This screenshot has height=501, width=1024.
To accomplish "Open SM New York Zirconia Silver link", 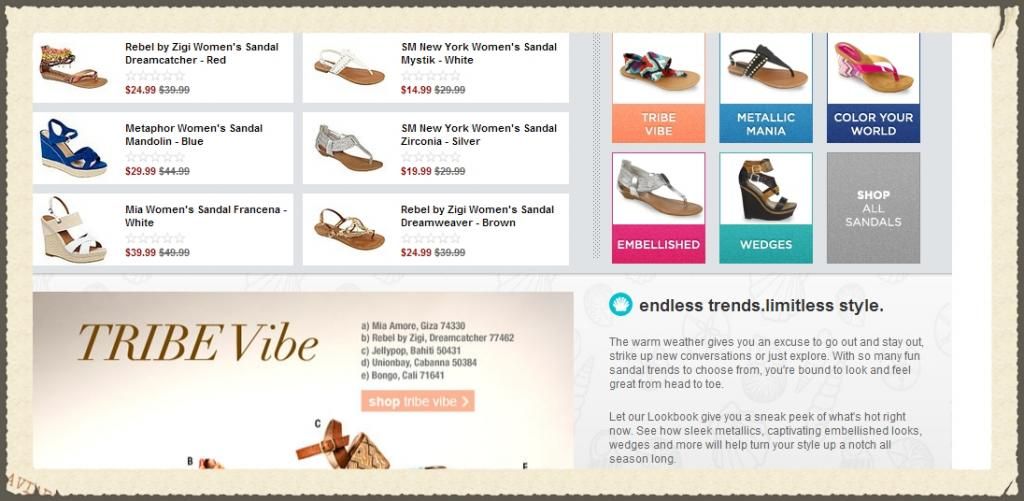I will [479, 135].
